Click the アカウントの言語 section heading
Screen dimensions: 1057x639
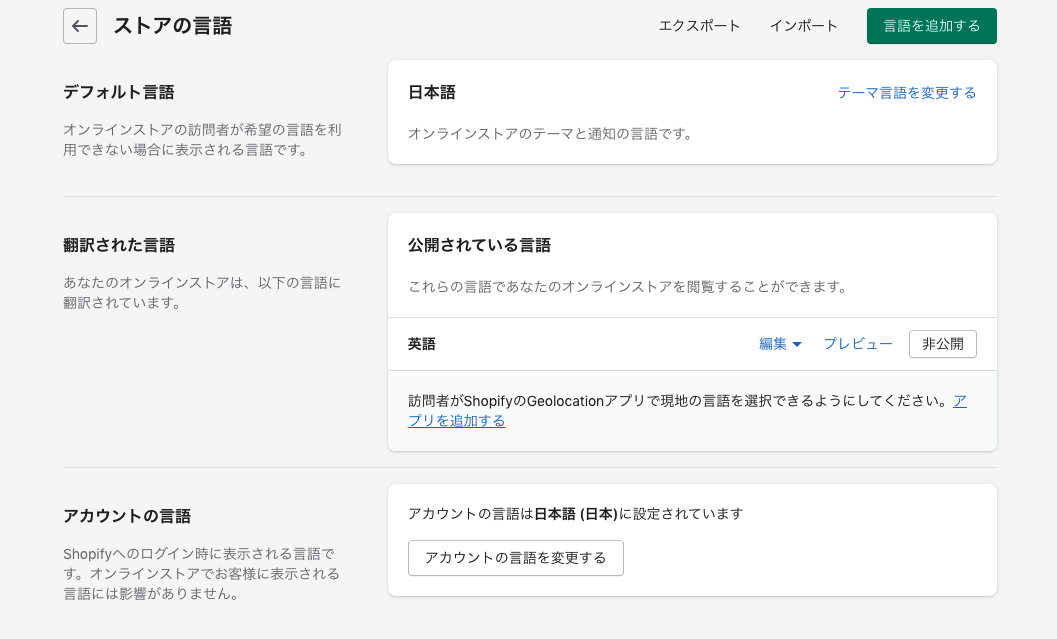point(126,516)
